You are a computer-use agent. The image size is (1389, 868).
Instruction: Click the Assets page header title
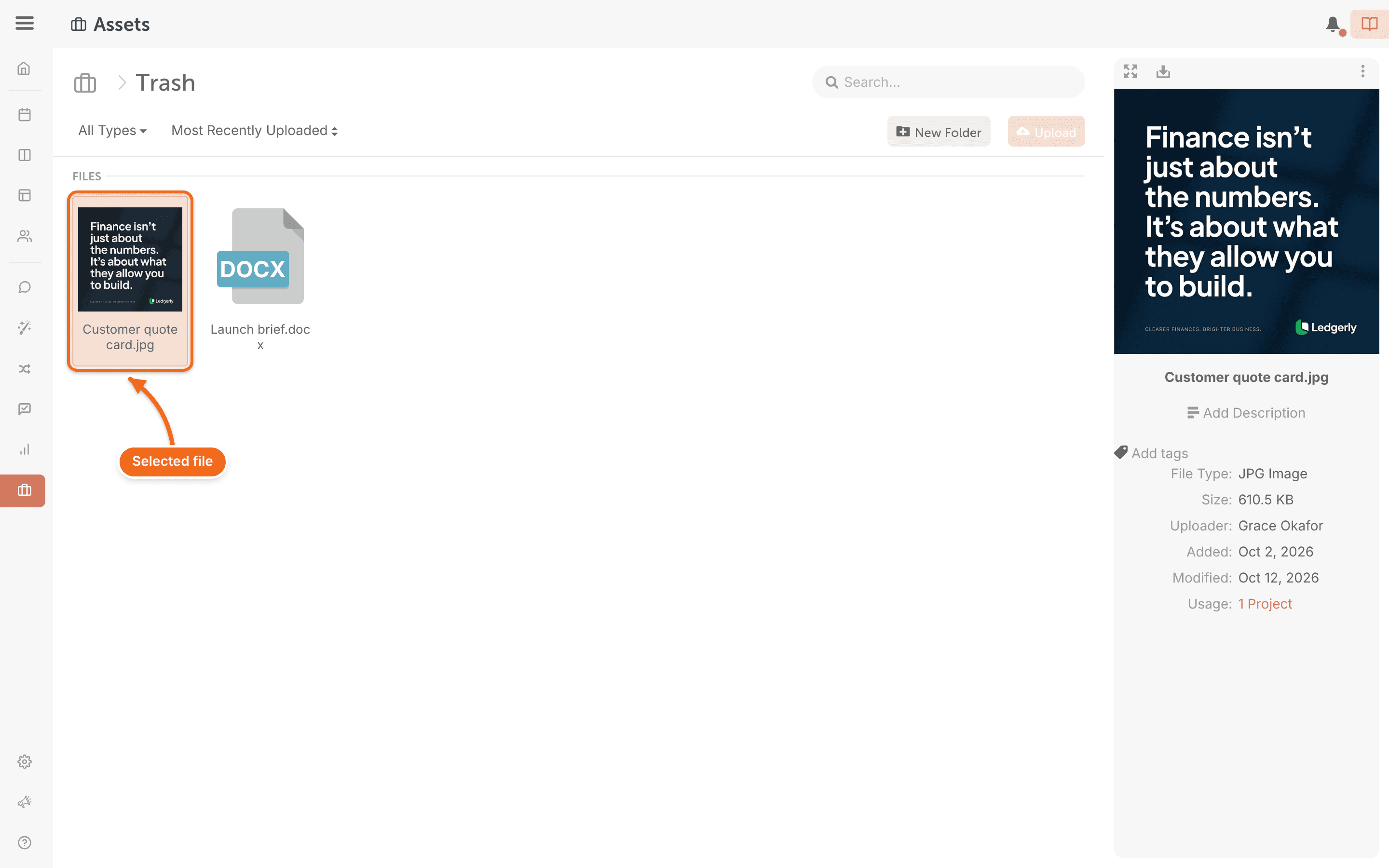[x=121, y=24]
